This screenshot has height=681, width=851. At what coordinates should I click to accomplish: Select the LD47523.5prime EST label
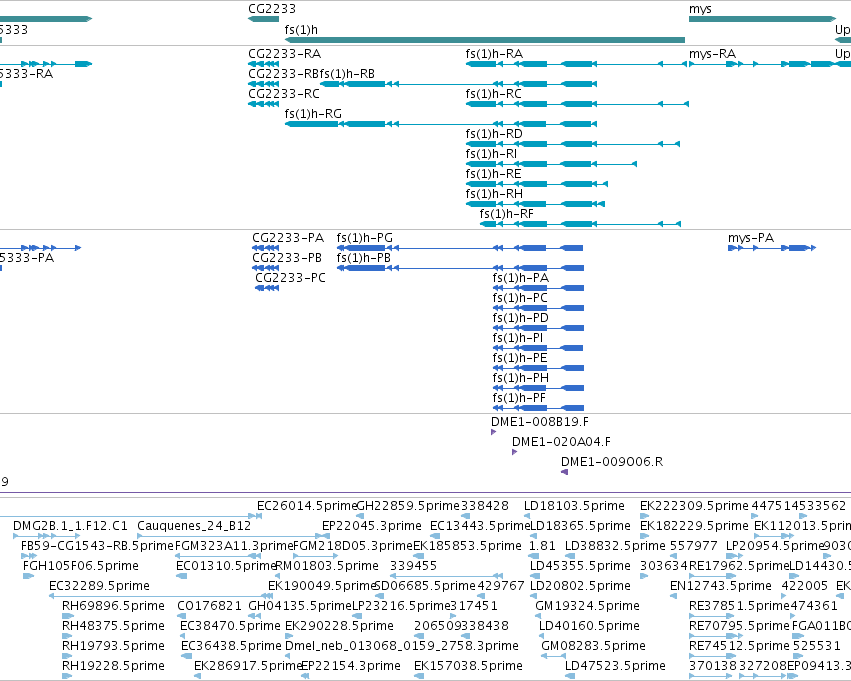(615, 666)
